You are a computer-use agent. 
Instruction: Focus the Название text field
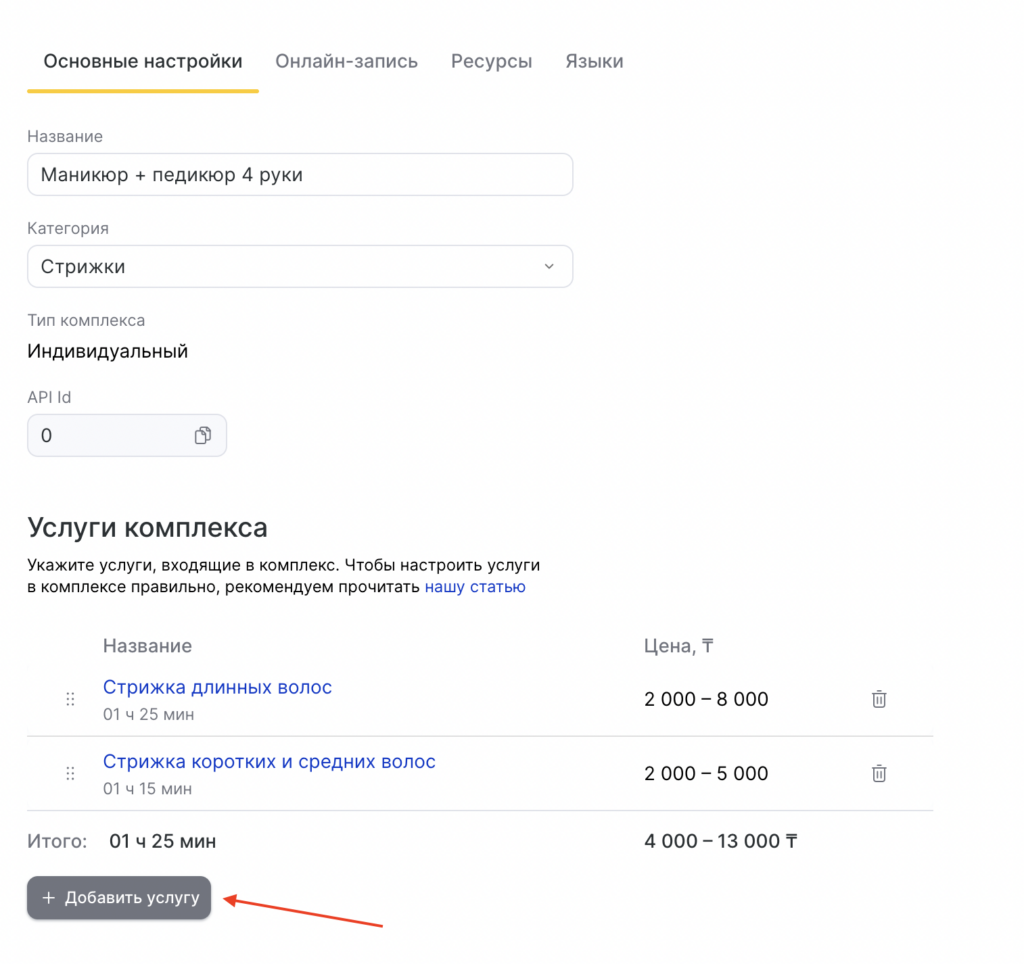coord(300,175)
